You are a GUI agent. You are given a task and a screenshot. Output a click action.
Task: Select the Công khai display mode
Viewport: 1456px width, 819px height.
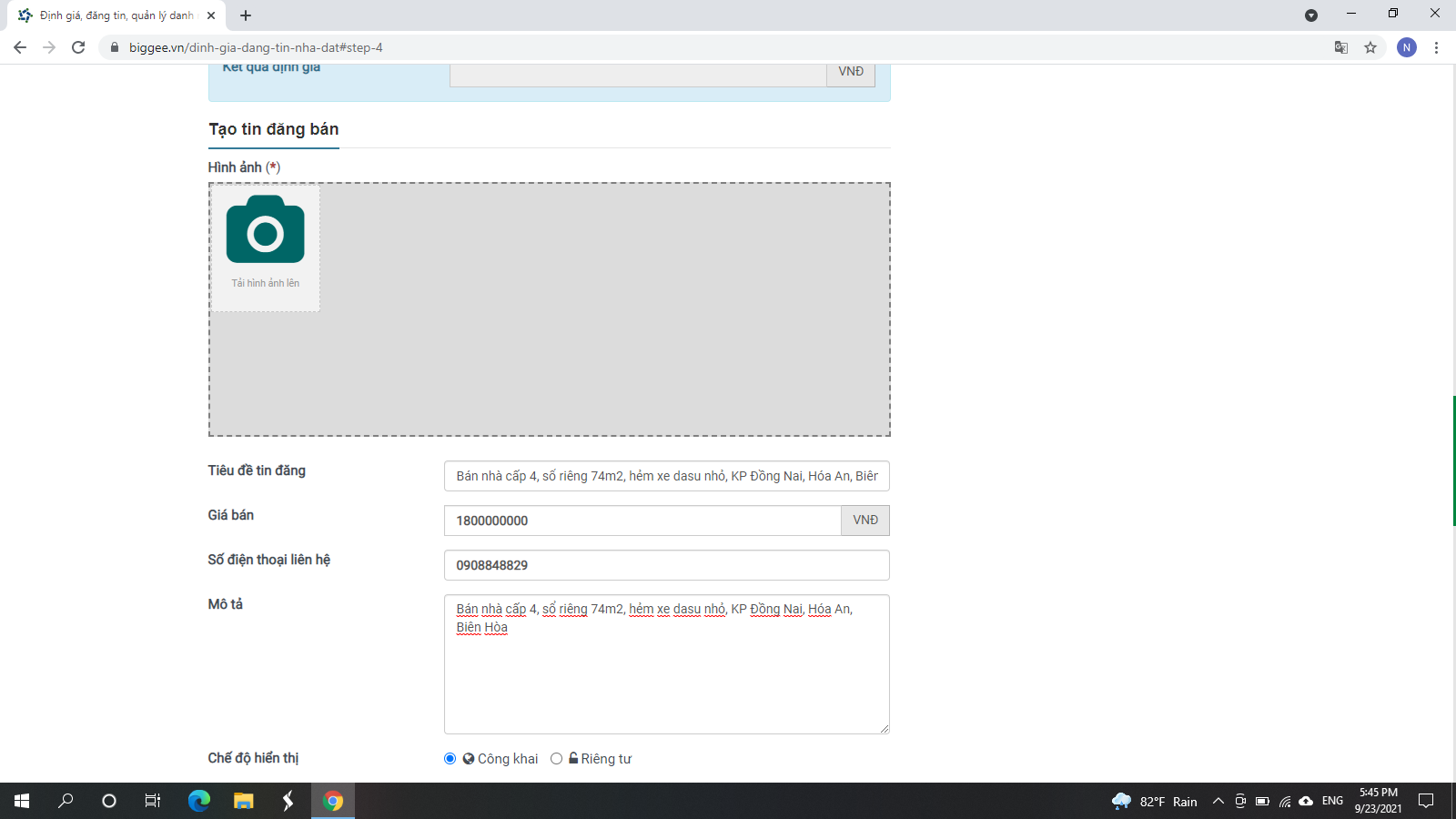450,759
